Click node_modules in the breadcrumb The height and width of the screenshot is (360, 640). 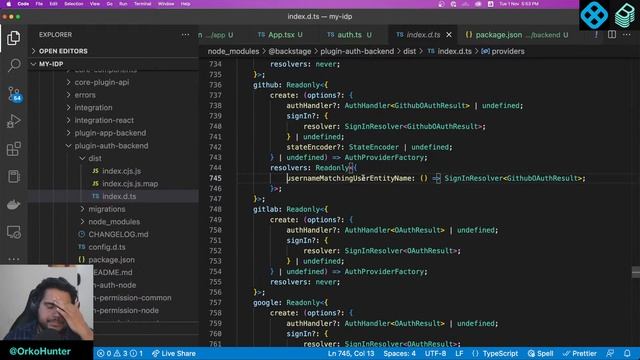(233, 51)
